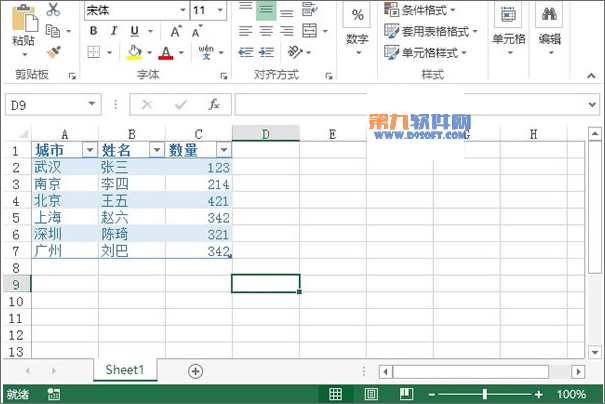Open the 单元格 cells group
This screenshot has width=605, height=404.
tap(509, 29)
